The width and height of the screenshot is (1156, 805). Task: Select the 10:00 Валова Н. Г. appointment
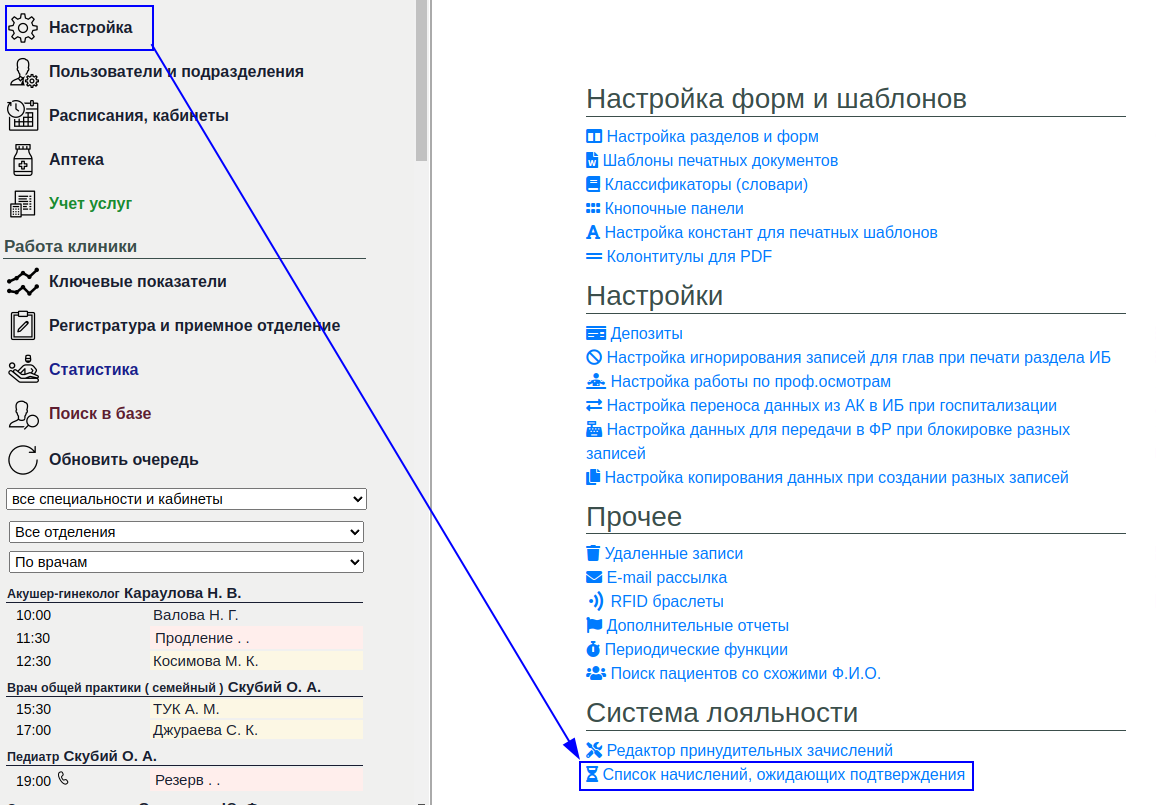(195, 615)
